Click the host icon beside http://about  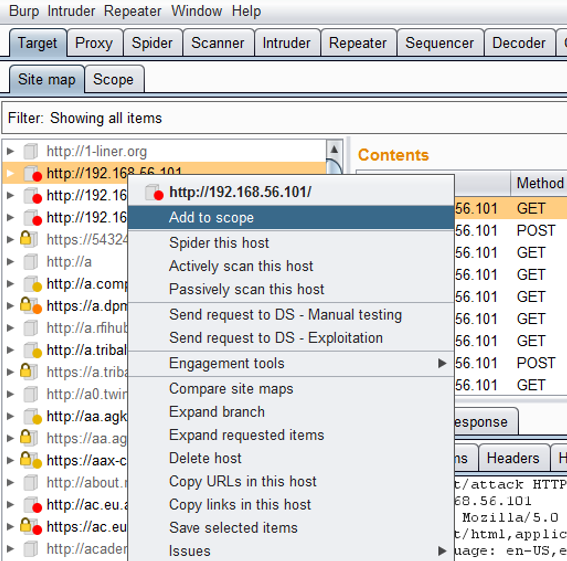click(x=31, y=482)
